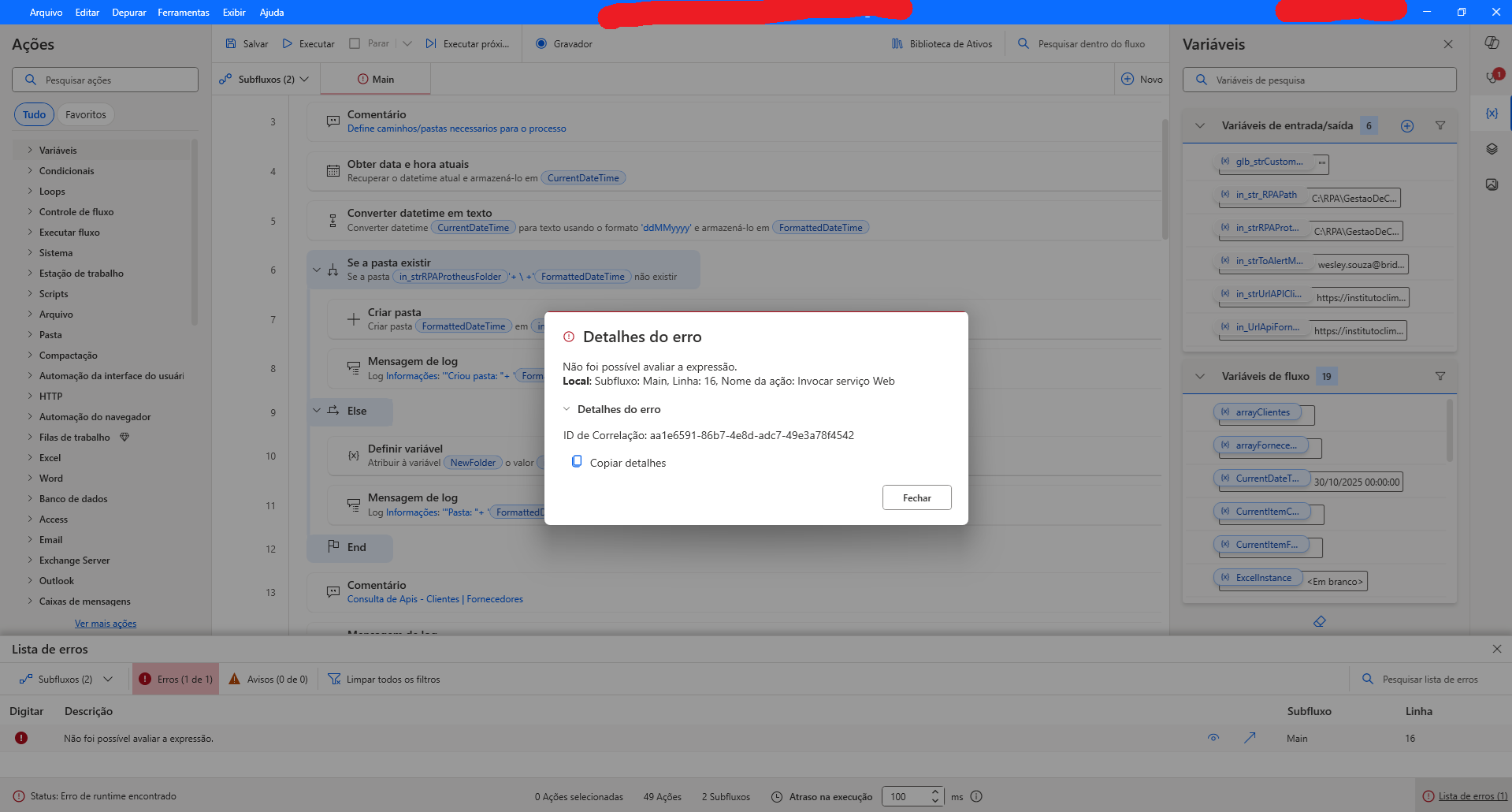The image size is (1512, 812).
Task: Click flow designer vertical scrollbar
Action: [1165, 178]
